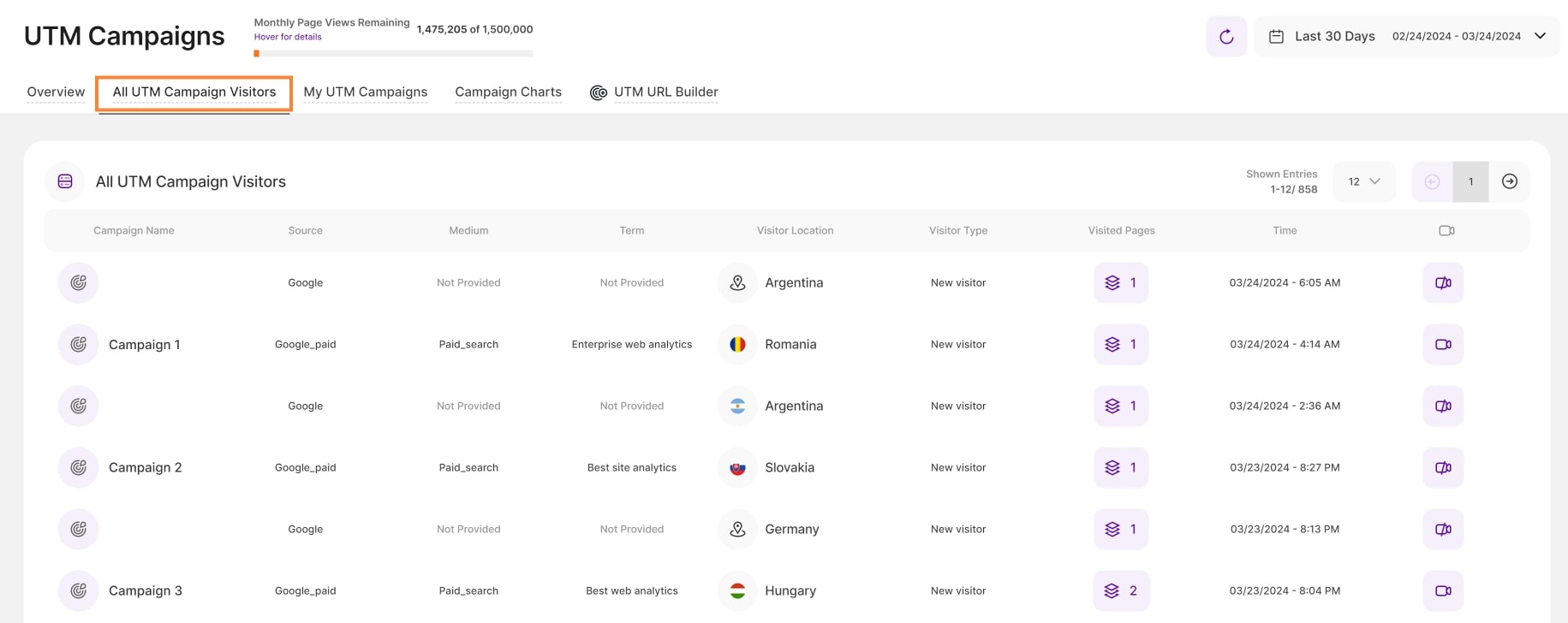Open the My UTM Campaigns tab
1568x623 pixels.
tap(365, 92)
